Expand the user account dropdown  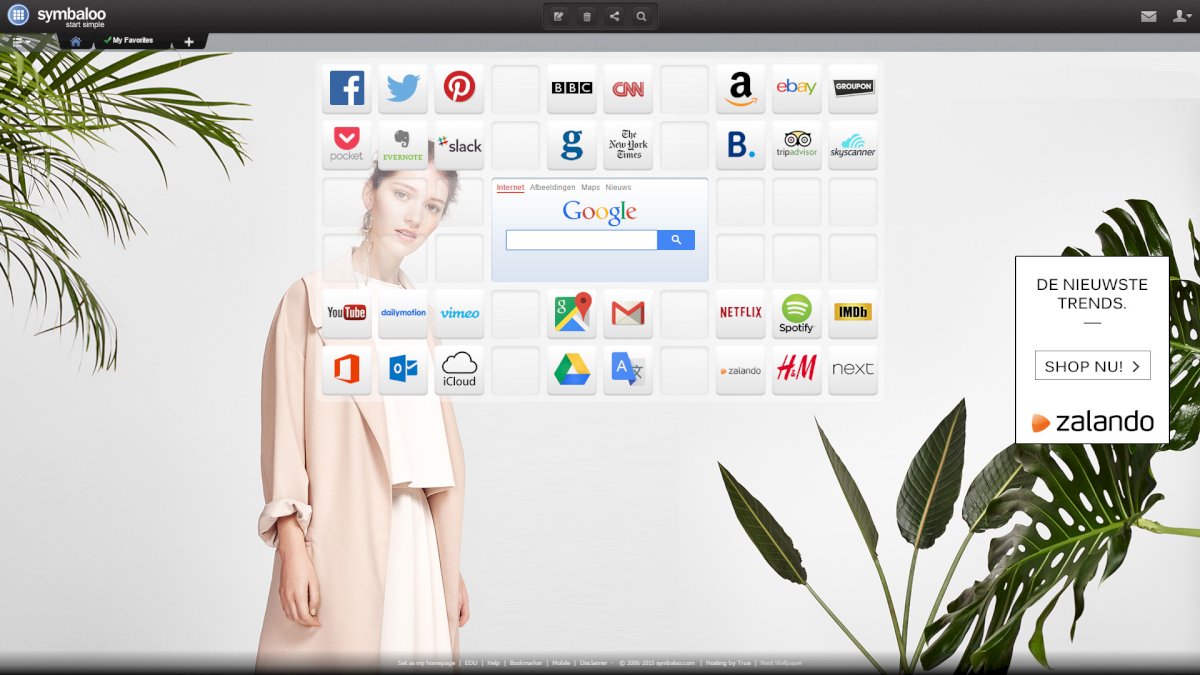[1181, 16]
